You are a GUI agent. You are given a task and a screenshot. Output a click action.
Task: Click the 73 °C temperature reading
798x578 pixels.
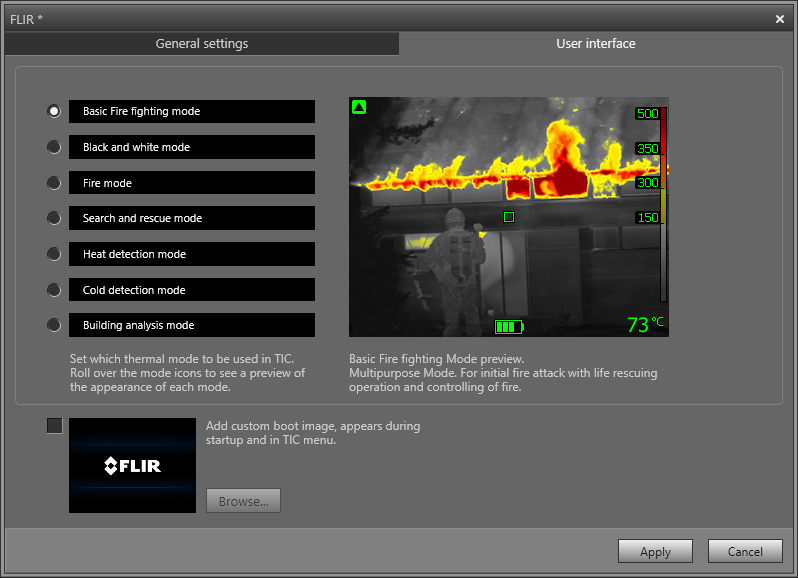click(645, 325)
